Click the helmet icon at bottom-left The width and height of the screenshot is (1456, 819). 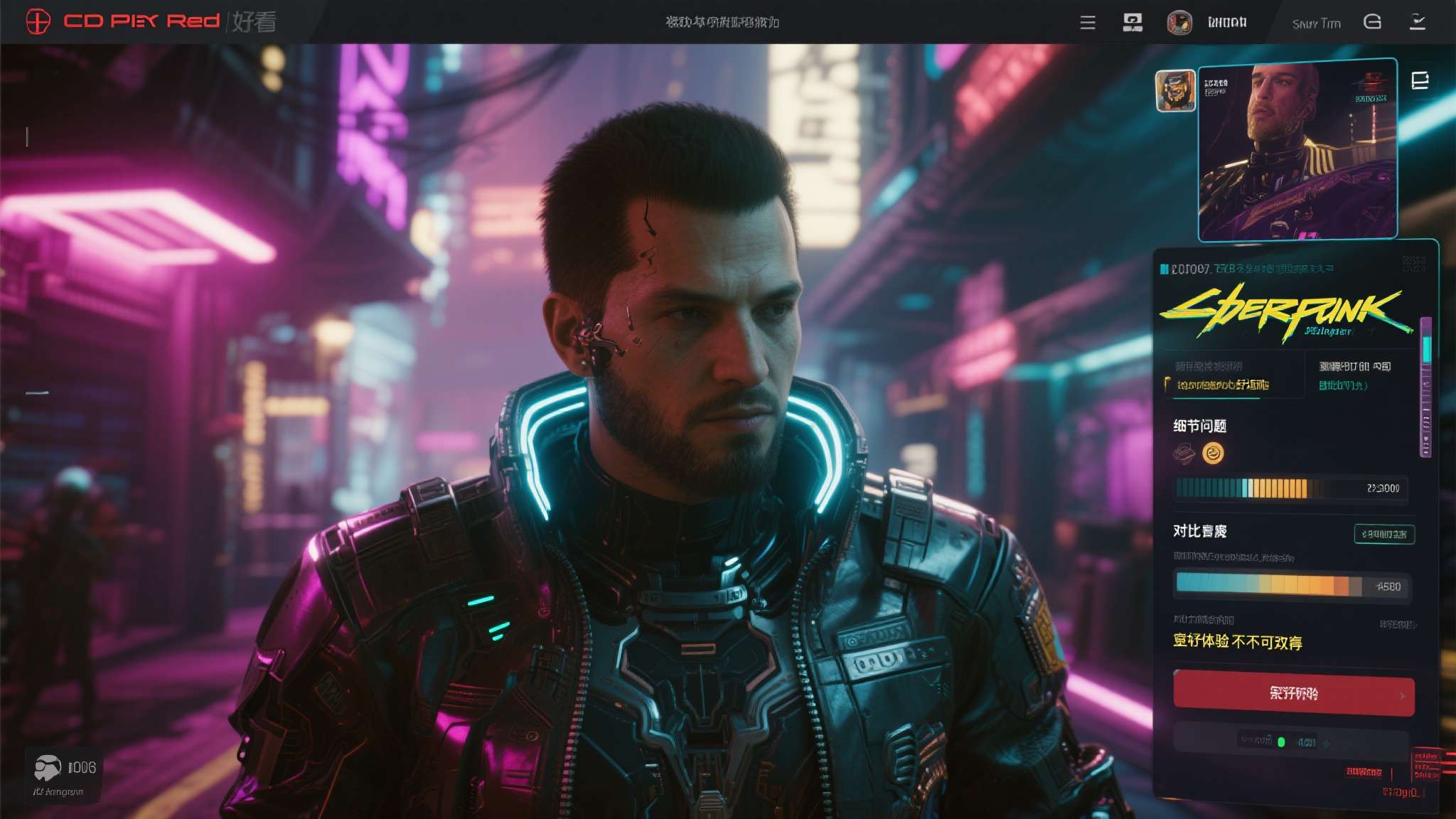pos(47,768)
